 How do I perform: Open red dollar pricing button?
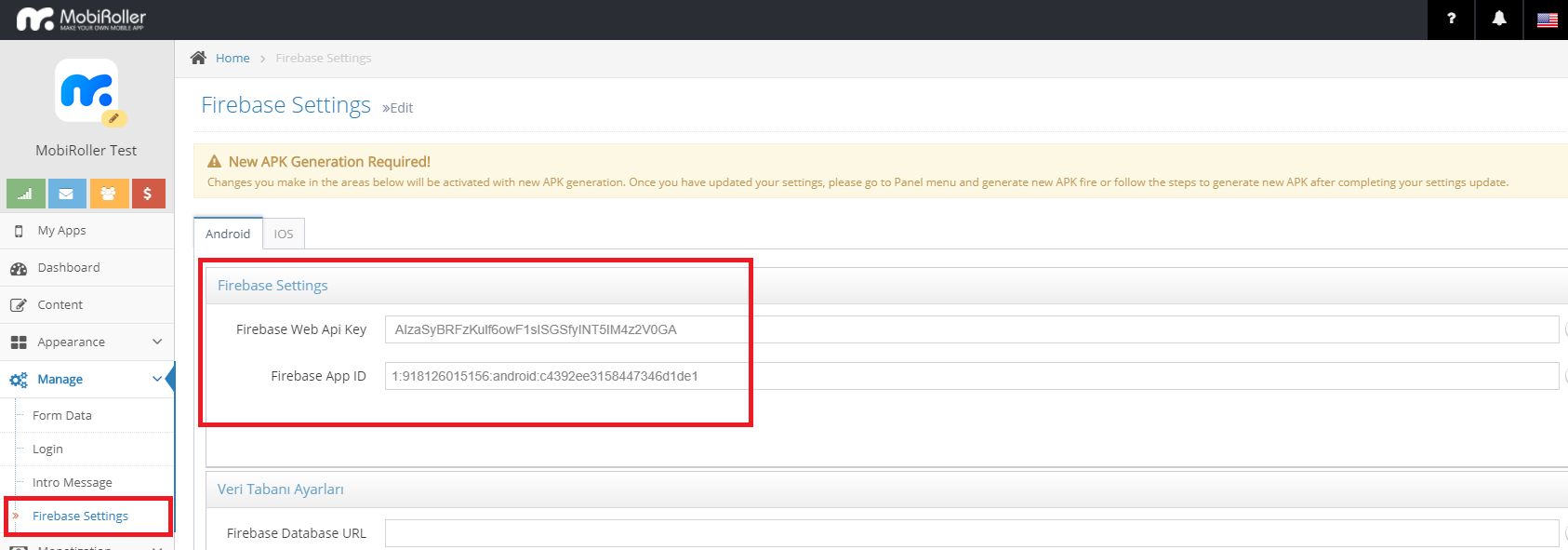[x=148, y=194]
